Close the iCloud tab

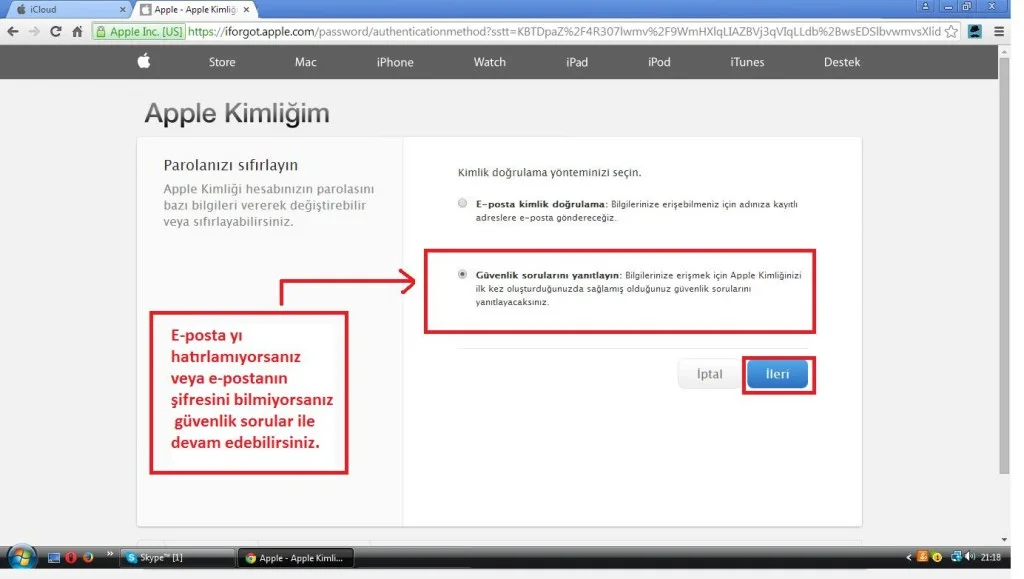(122, 10)
